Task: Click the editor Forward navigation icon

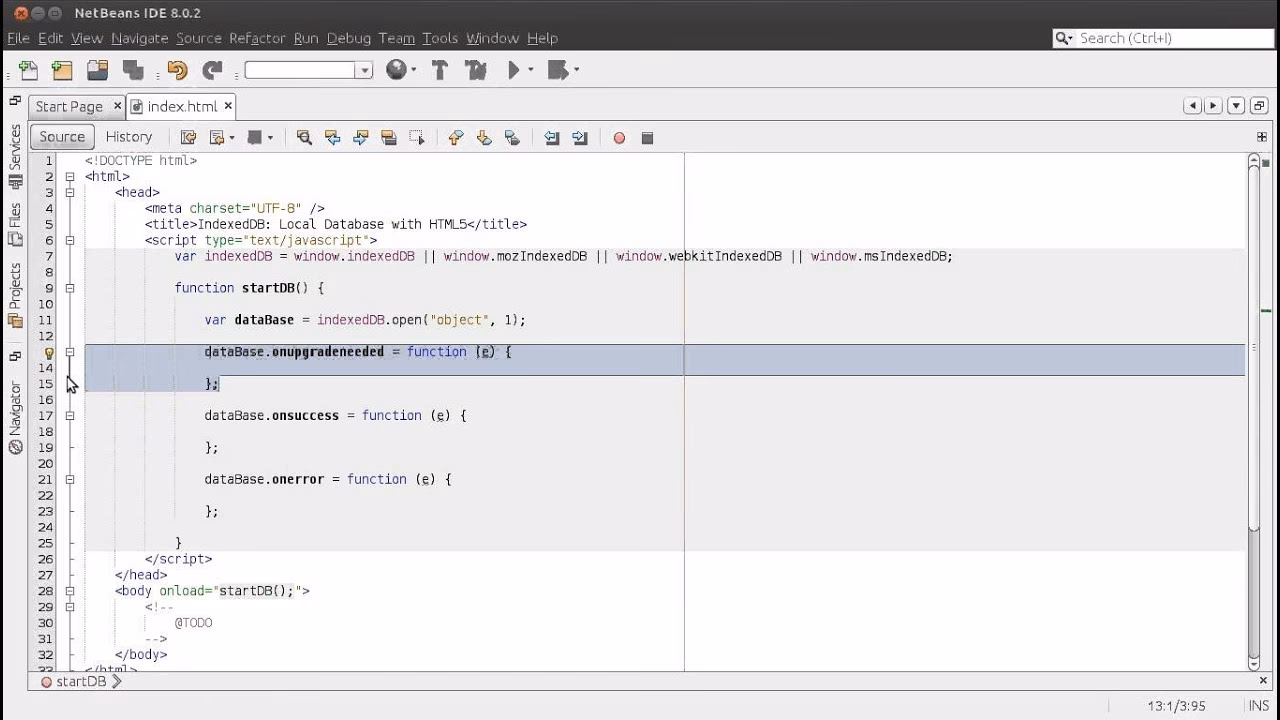Action: click(255, 138)
